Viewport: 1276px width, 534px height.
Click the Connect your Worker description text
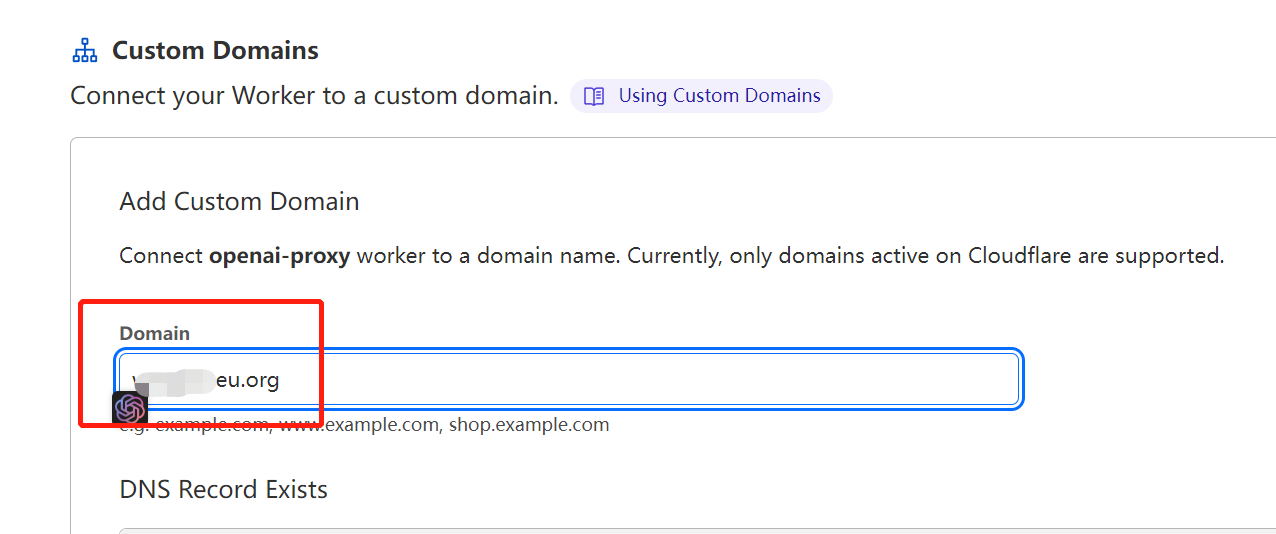pyautogui.click(x=314, y=96)
